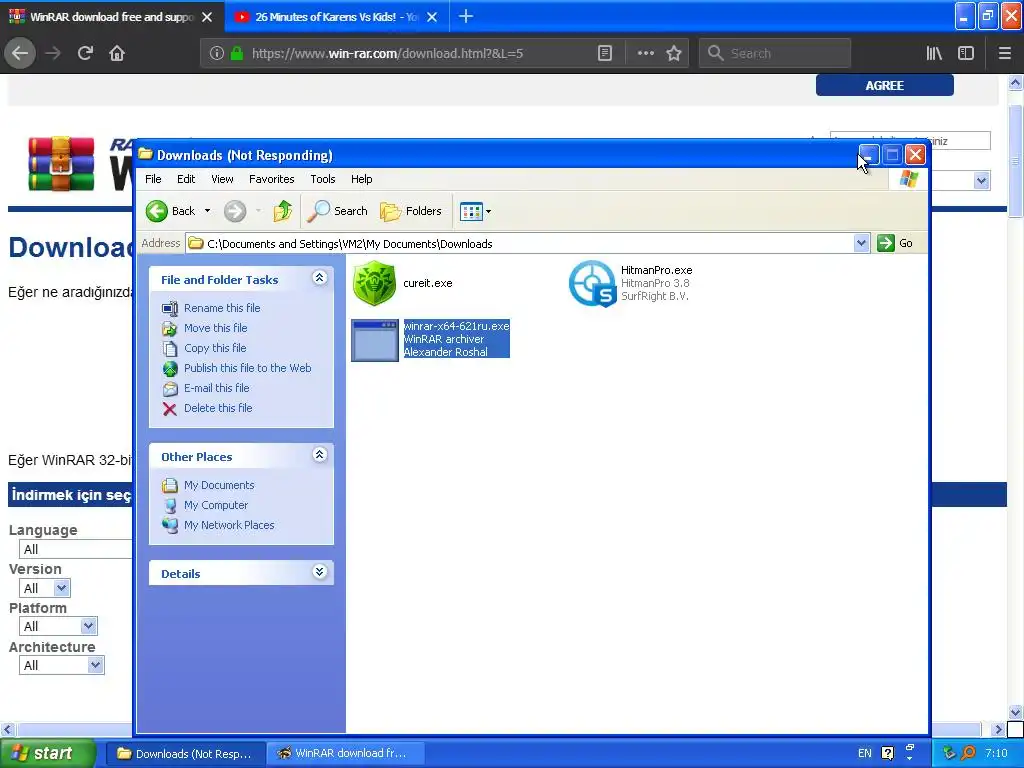Click the Back arrow in Explorer toolbar
The image size is (1024, 768).
(x=157, y=211)
